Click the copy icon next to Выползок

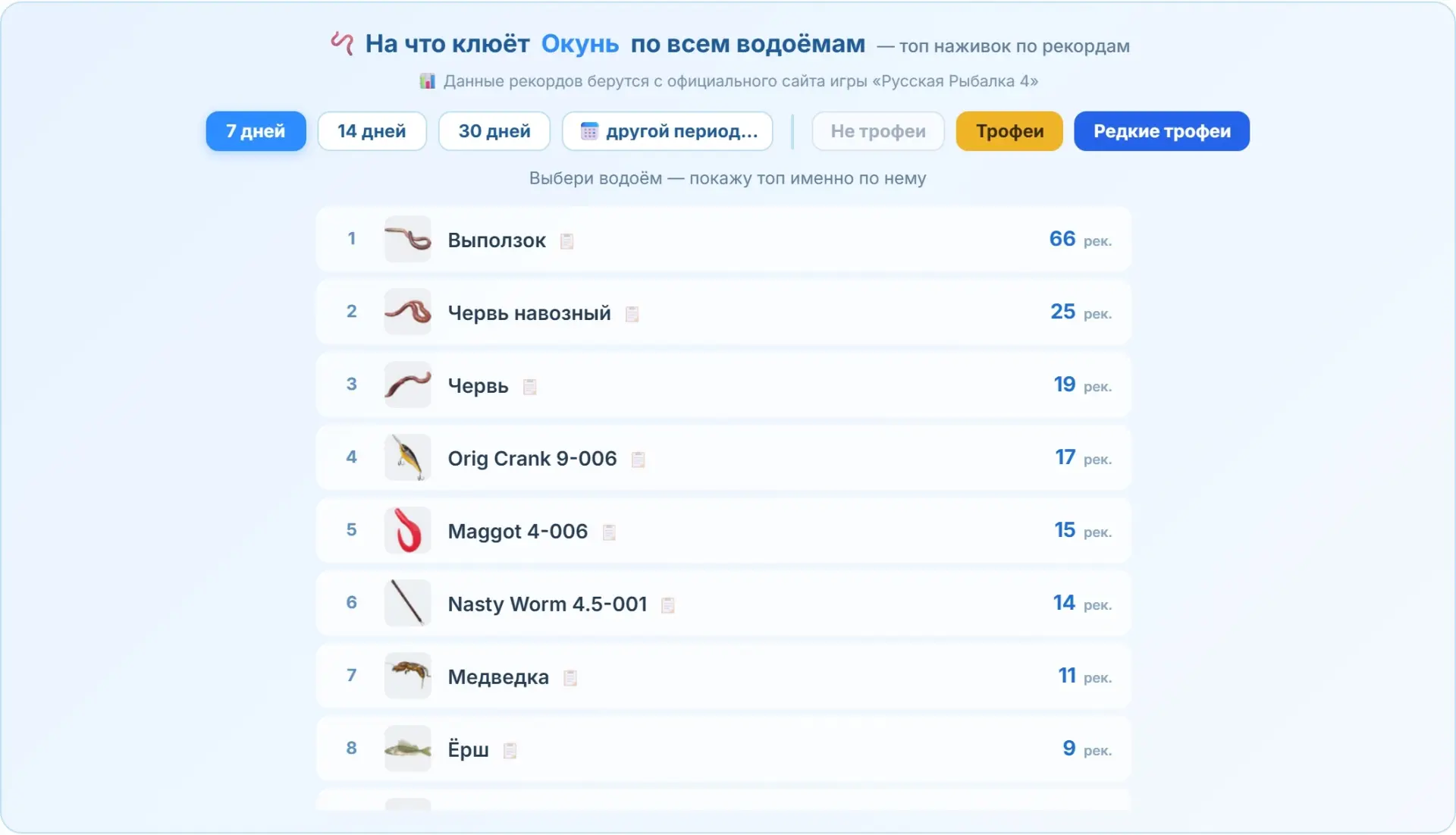pyautogui.click(x=566, y=241)
